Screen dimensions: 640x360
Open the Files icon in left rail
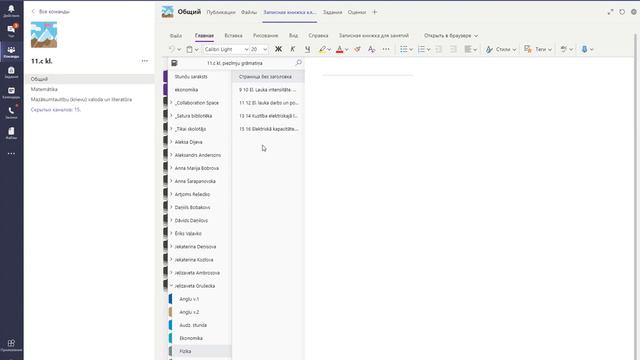point(11,133)
